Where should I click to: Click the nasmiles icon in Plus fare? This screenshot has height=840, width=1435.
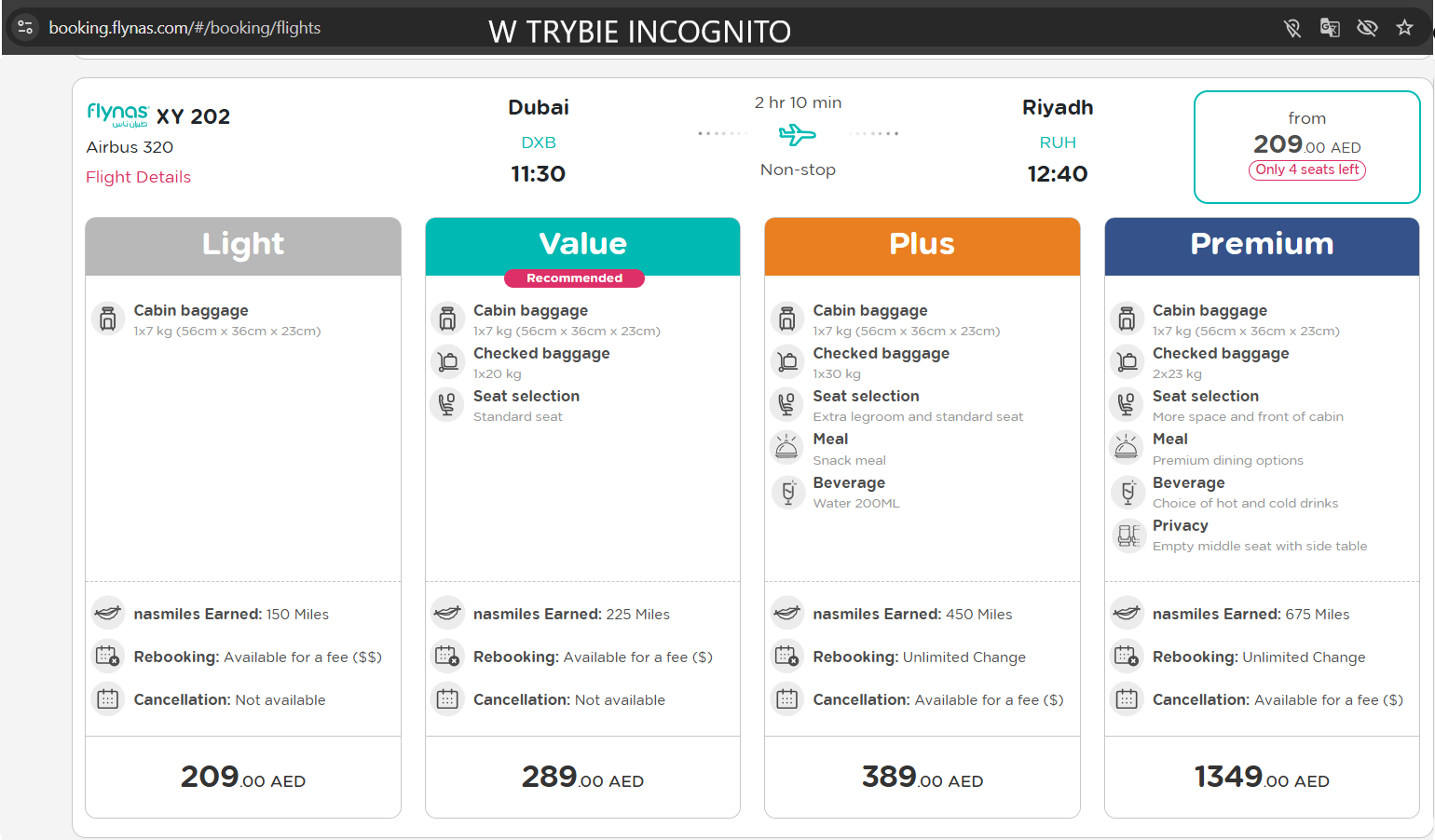click(787, 613)
